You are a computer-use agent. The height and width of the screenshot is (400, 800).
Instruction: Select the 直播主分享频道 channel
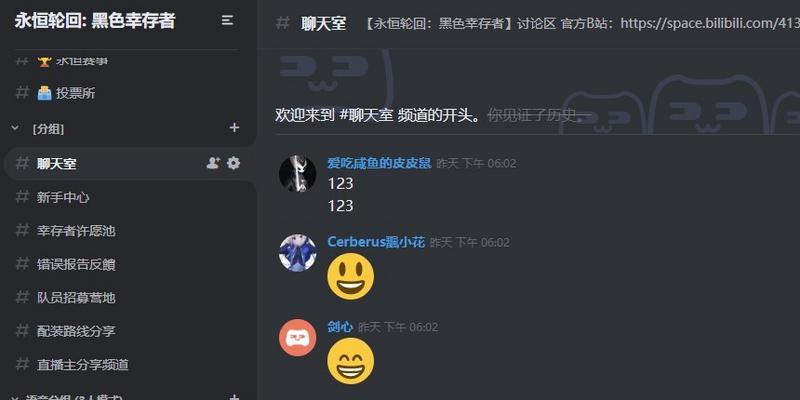(130, 365)
